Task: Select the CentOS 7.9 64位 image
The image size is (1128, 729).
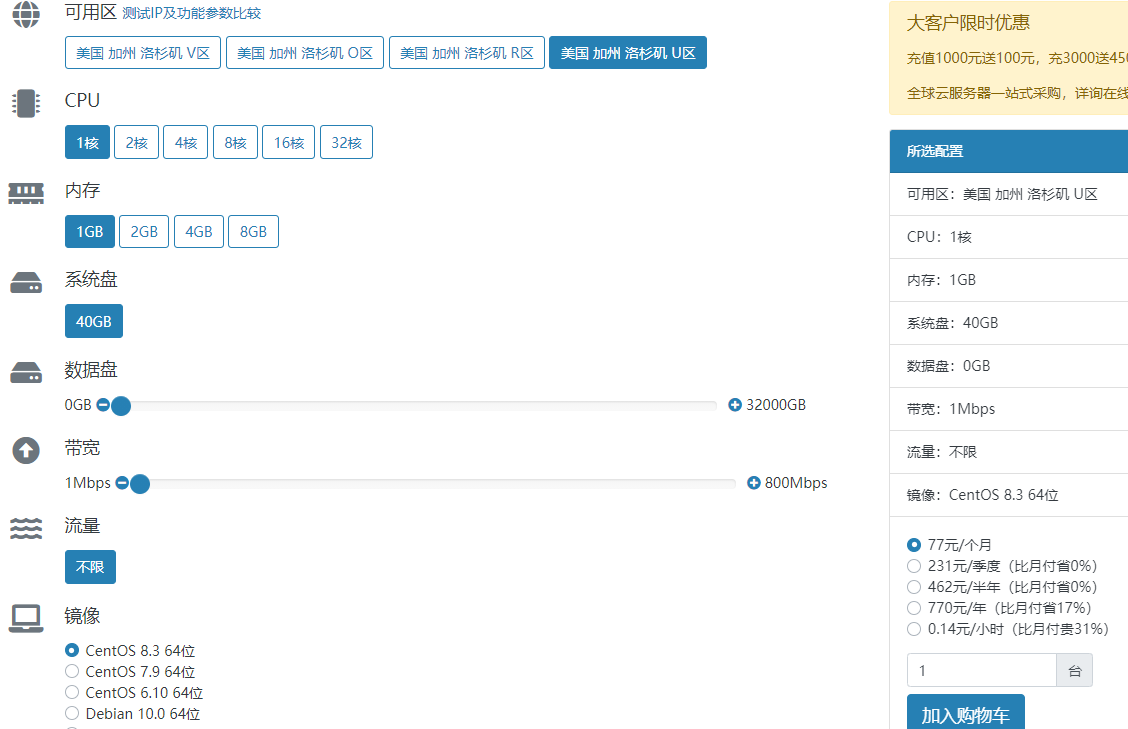Action: (72, 672)
